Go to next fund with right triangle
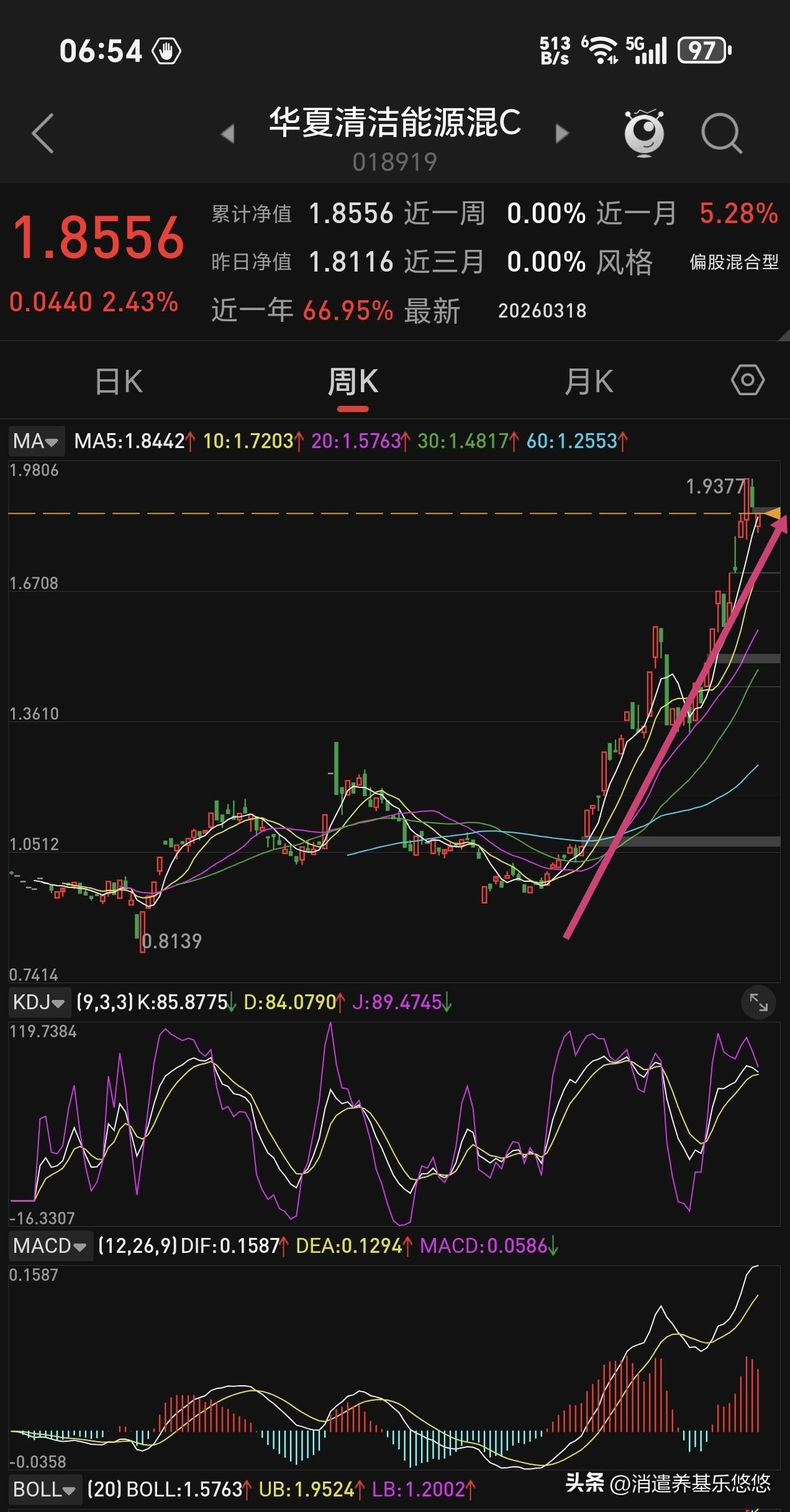 click(x=561, y=133)
